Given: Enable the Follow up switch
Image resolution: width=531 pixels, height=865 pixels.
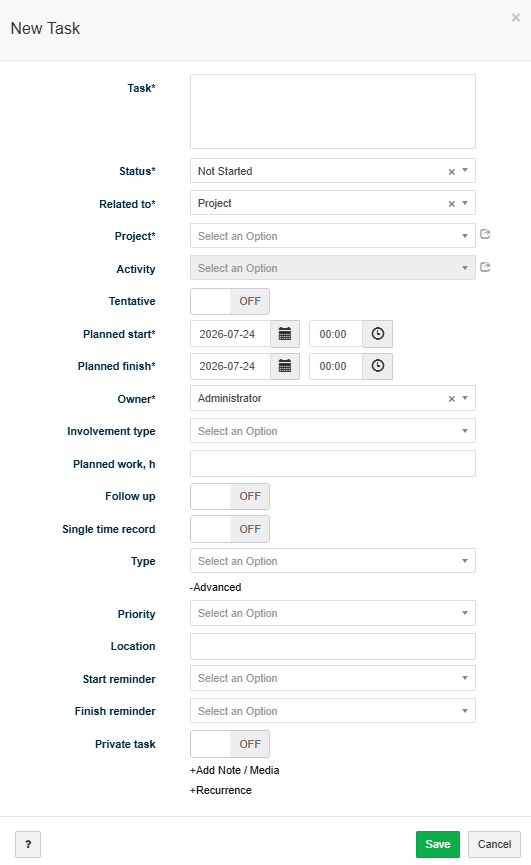Looking at the screenshot, I should [230, 496].
